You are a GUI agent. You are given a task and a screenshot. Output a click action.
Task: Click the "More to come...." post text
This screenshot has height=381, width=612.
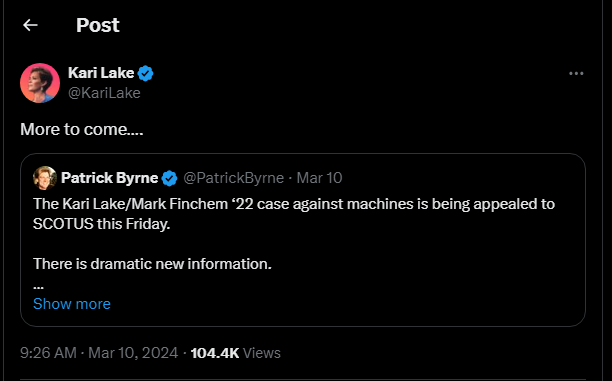[x=82, y=129]
